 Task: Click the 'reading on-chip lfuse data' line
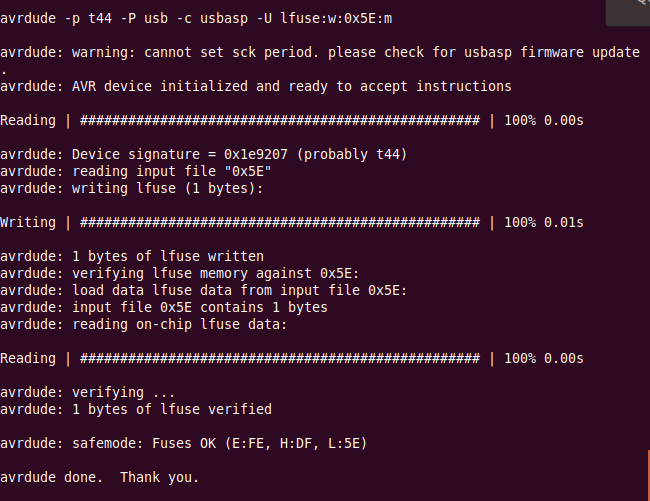click(143, 324)
